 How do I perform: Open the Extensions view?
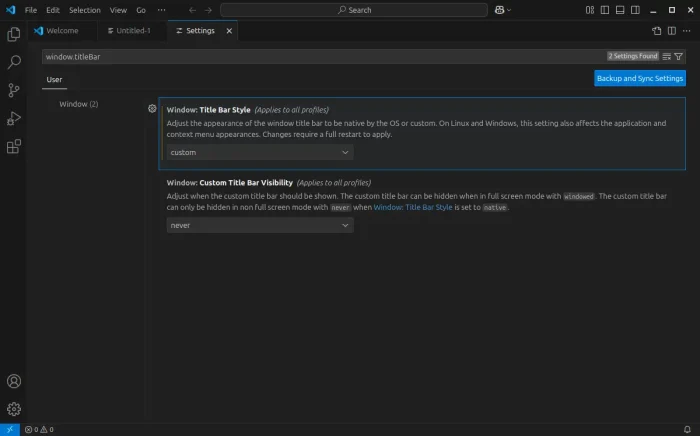pyautogui.click(x=13, y=146)
